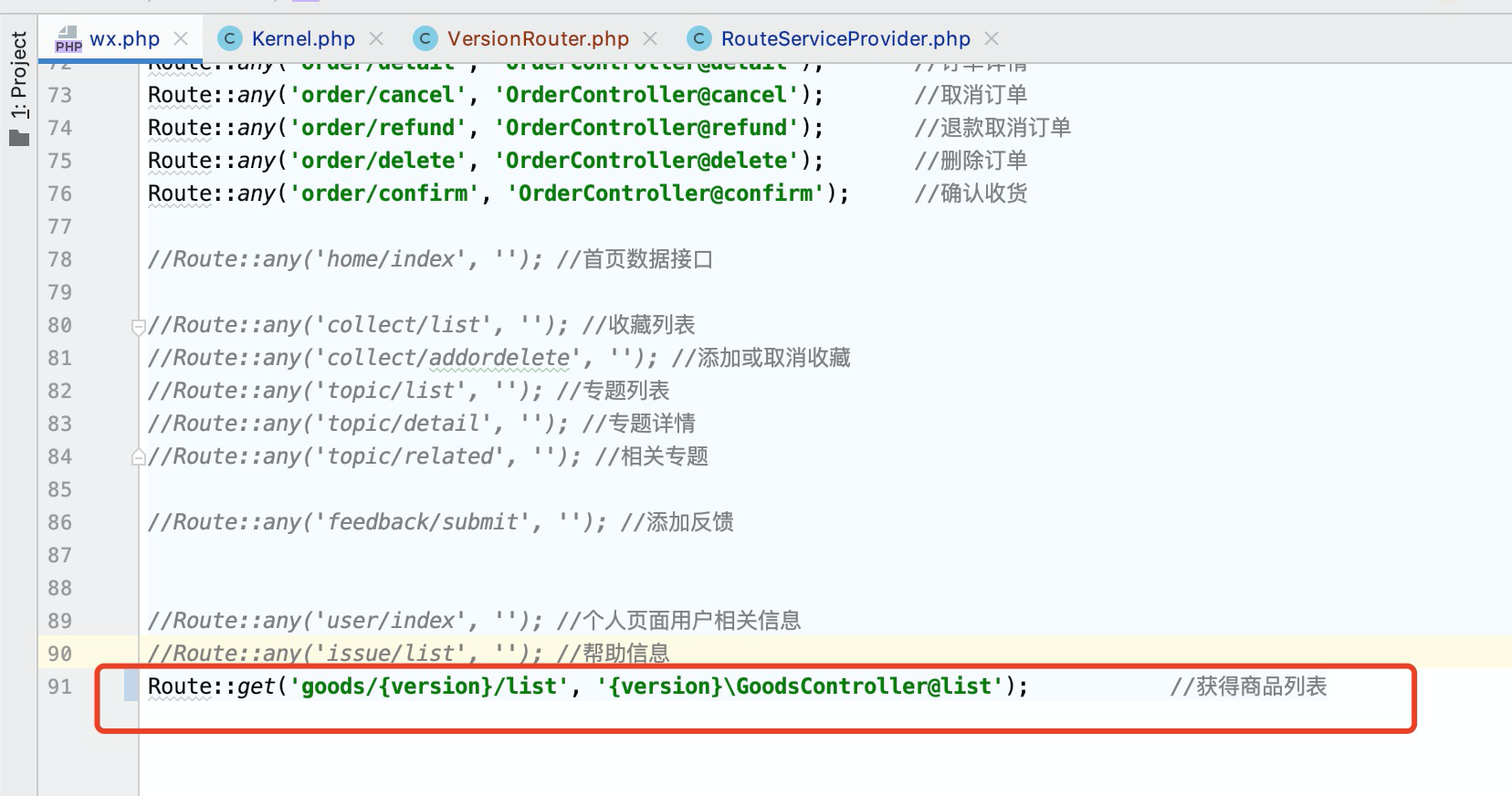1512x796 pixels.
Task: Click the class icon on RouteServiceProvider.php tab
Action: click(x=698, y=38)
